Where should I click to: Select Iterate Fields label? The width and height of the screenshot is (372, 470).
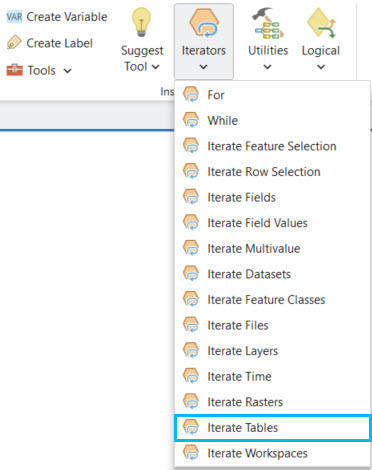[242, 197]
